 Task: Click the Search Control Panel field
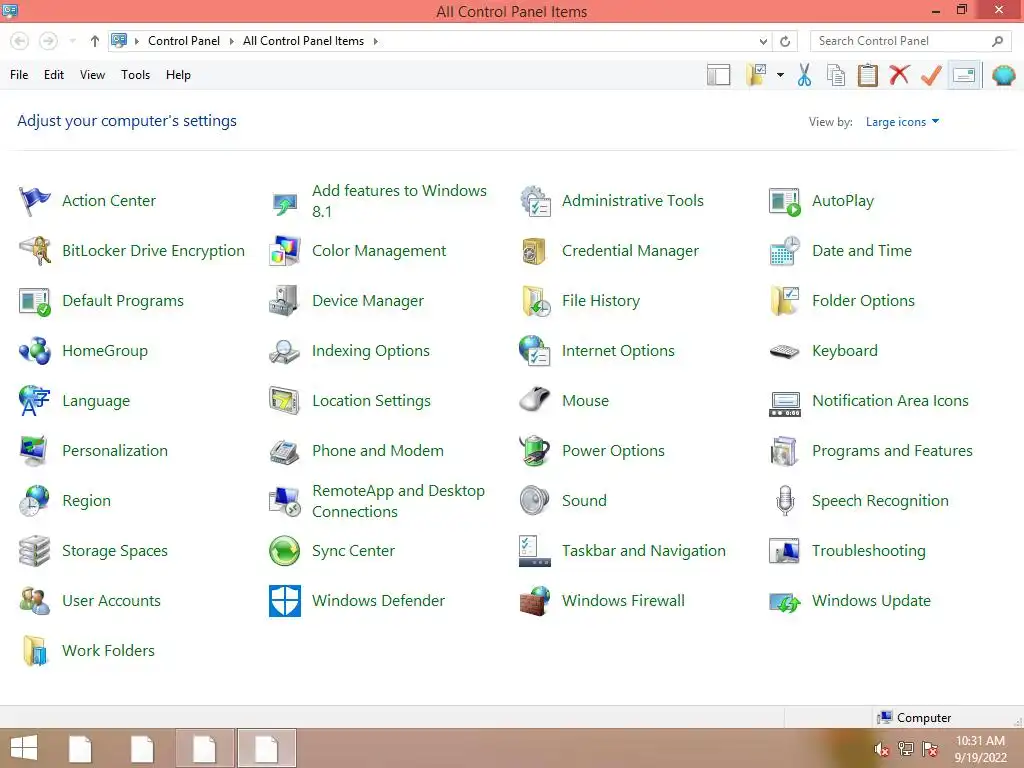click(x=910, y=41)
